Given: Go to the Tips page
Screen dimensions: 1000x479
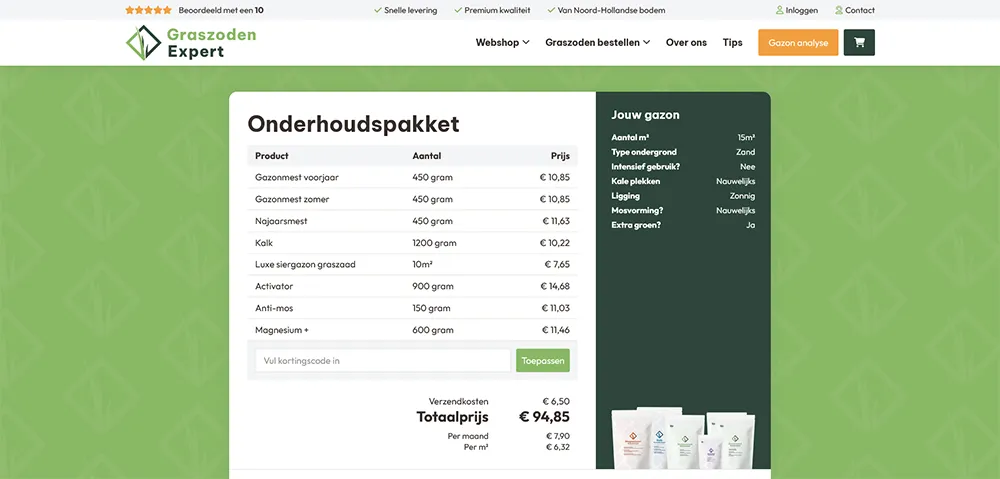Looking at the screenshot, I should click(733, 43).
